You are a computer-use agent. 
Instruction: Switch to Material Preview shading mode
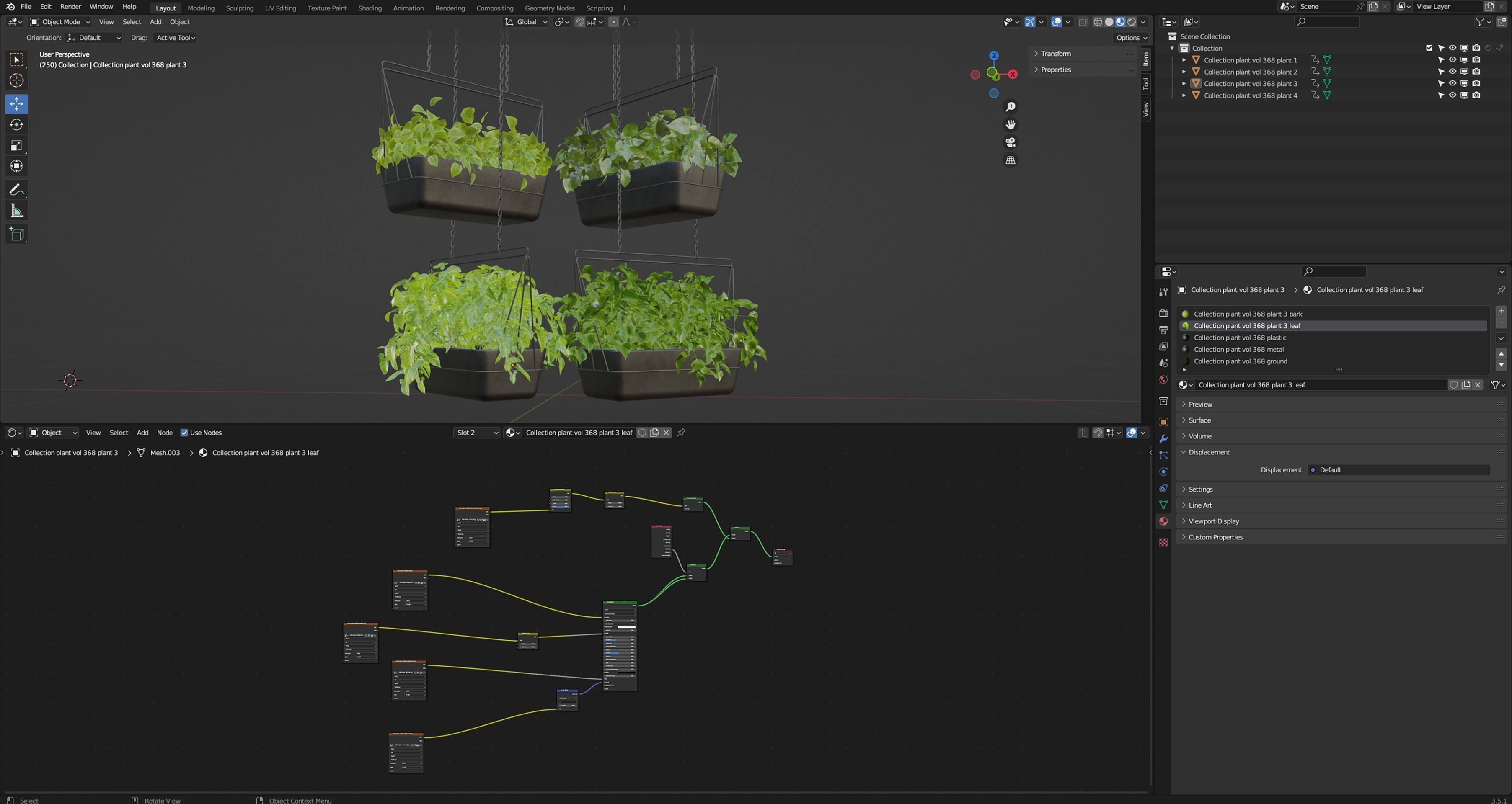click(x=1121, y=22)
